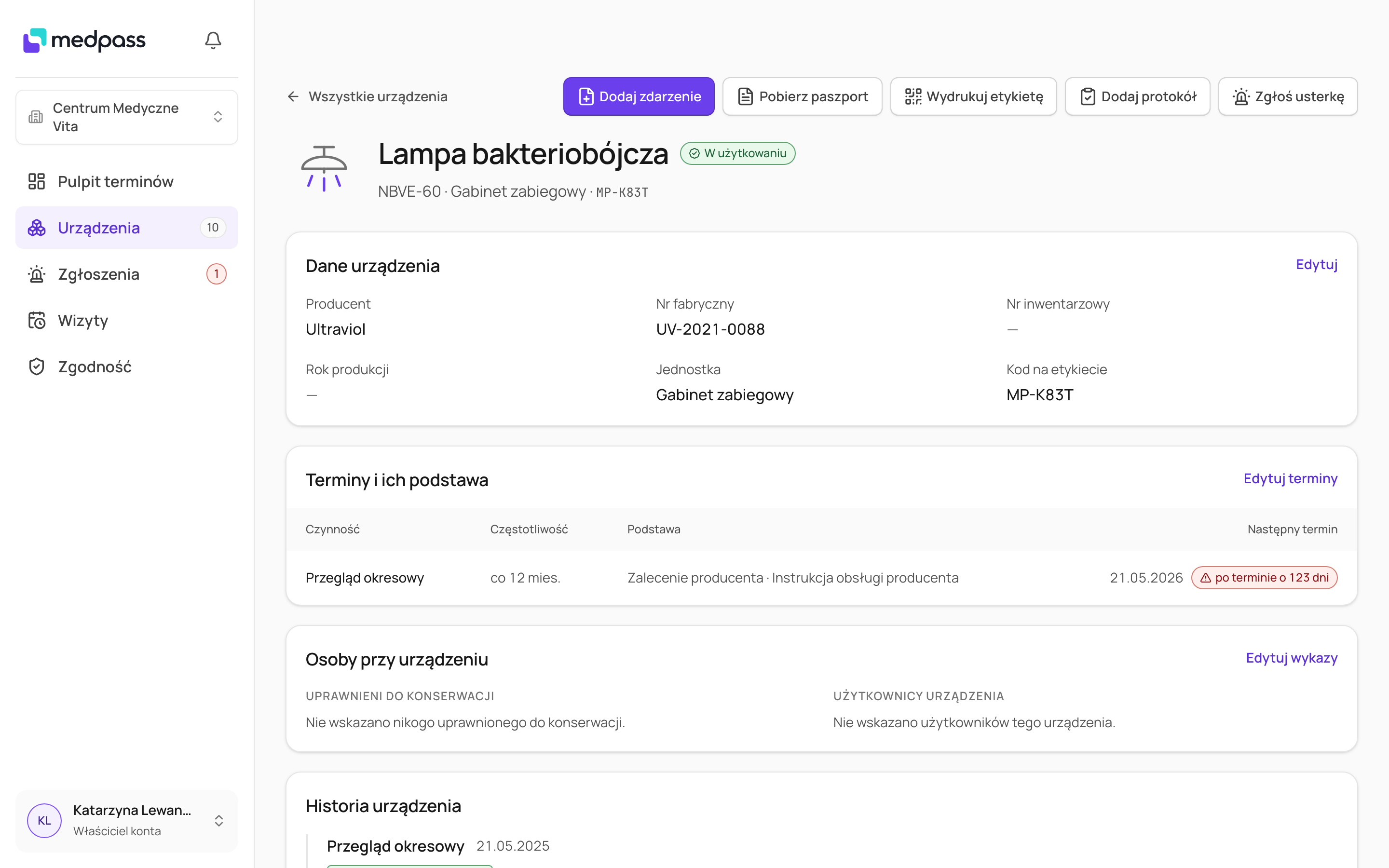Image resolution: width=1389 pixels, height=868 pixels.
Task: Expand the Centrum Medyczne Vita facility selector
Action: tap(127, 117)
